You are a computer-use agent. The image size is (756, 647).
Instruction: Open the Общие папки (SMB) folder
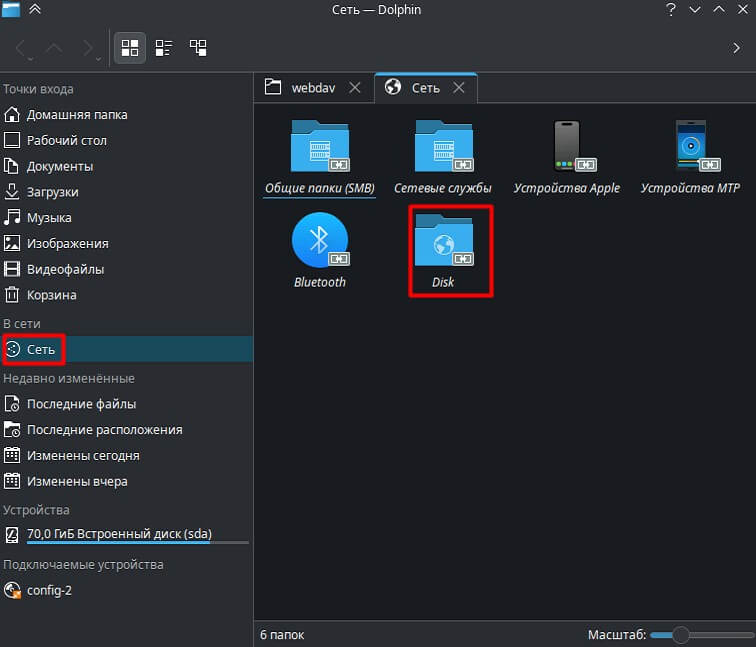[320, 158]
